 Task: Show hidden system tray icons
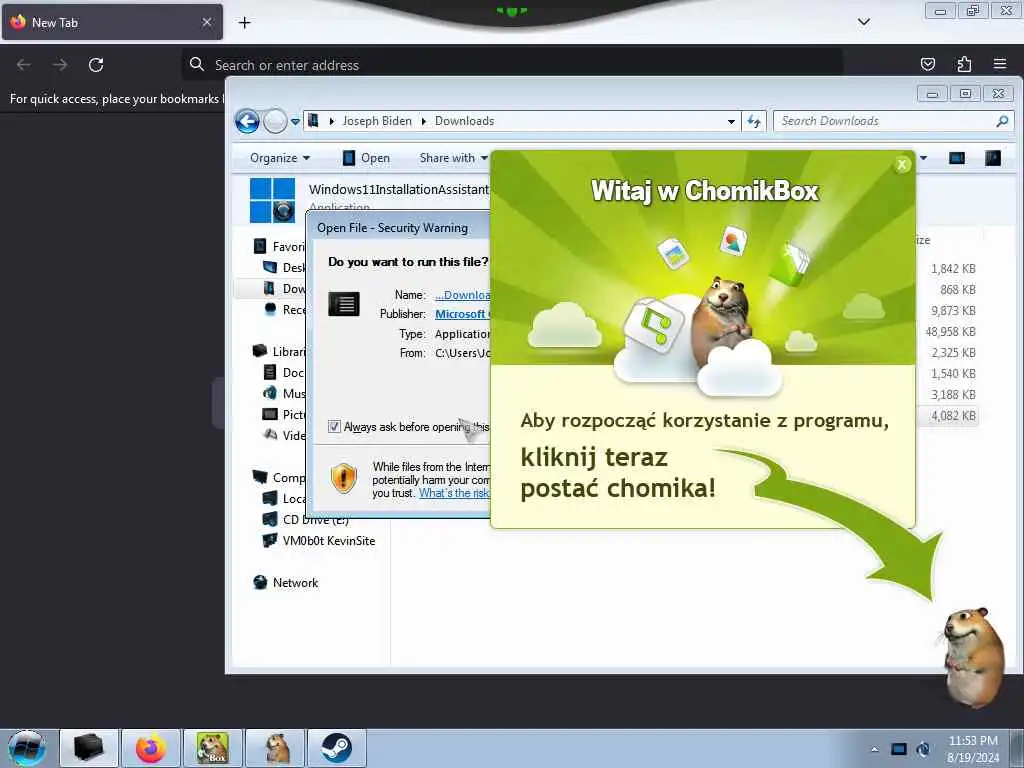(x=874, y=749)
